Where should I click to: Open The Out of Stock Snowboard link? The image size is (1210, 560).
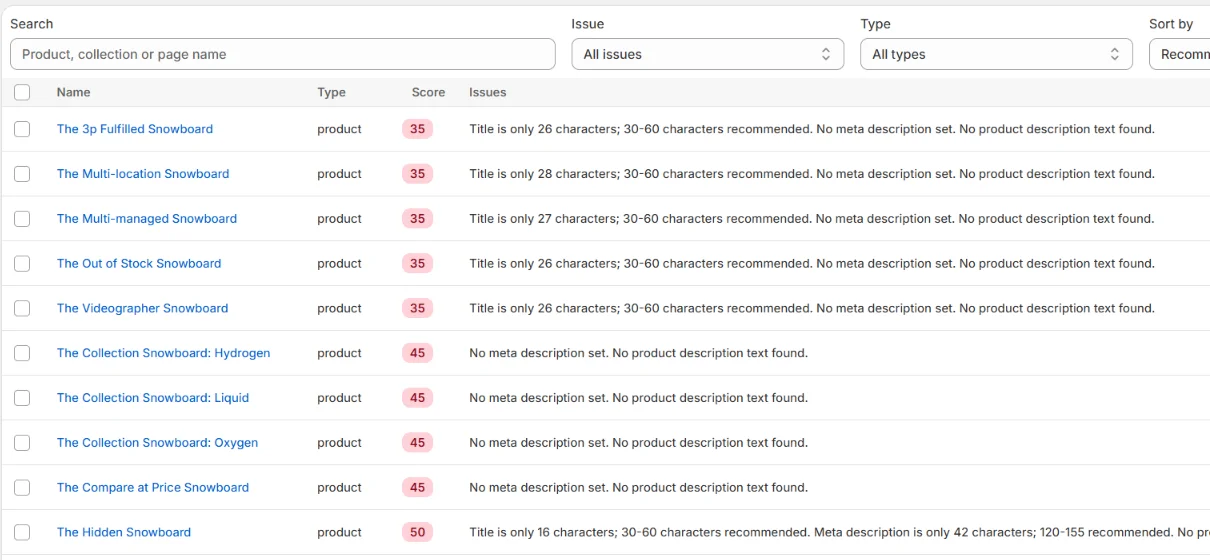(139, 264)
